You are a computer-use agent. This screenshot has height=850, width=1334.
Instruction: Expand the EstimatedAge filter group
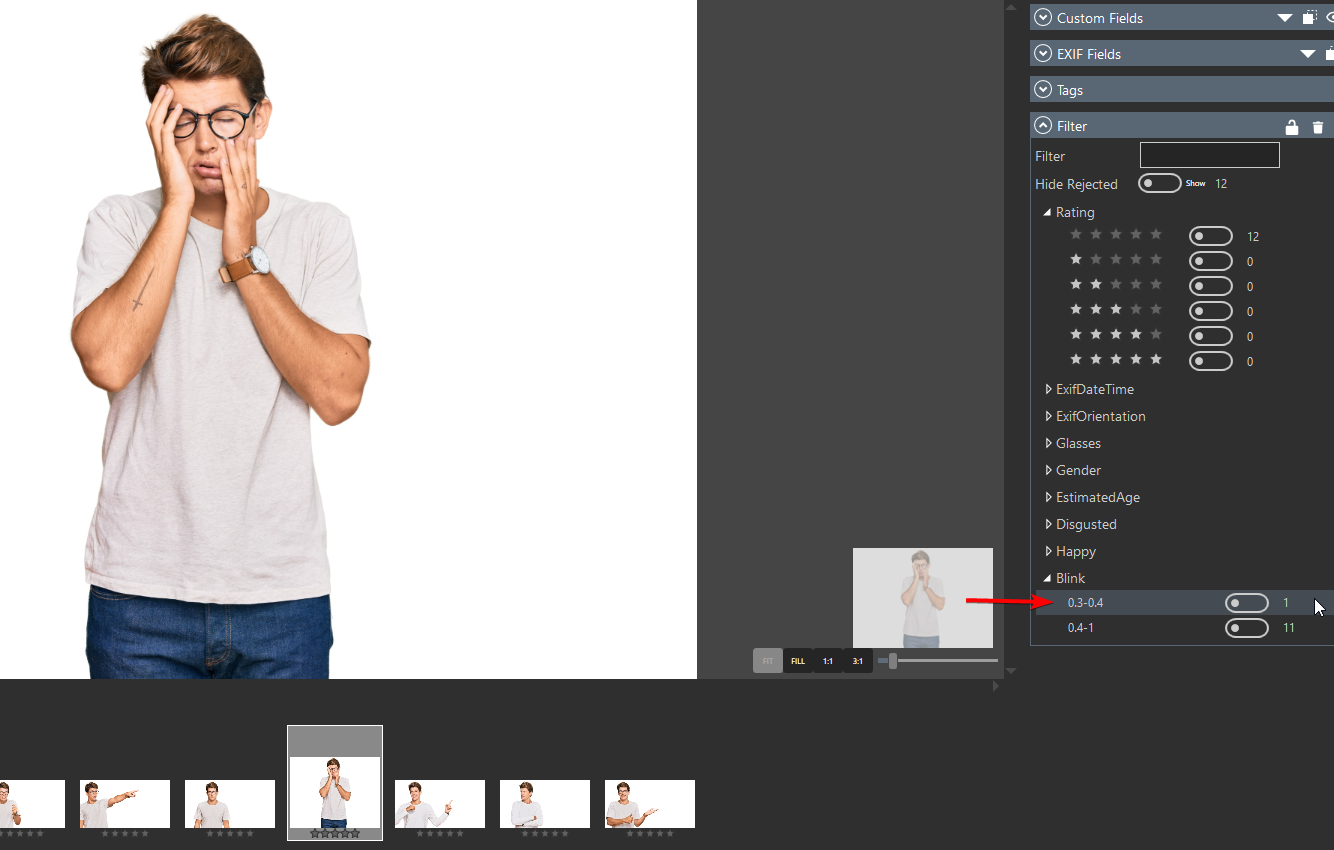(x=1048, y=497)
